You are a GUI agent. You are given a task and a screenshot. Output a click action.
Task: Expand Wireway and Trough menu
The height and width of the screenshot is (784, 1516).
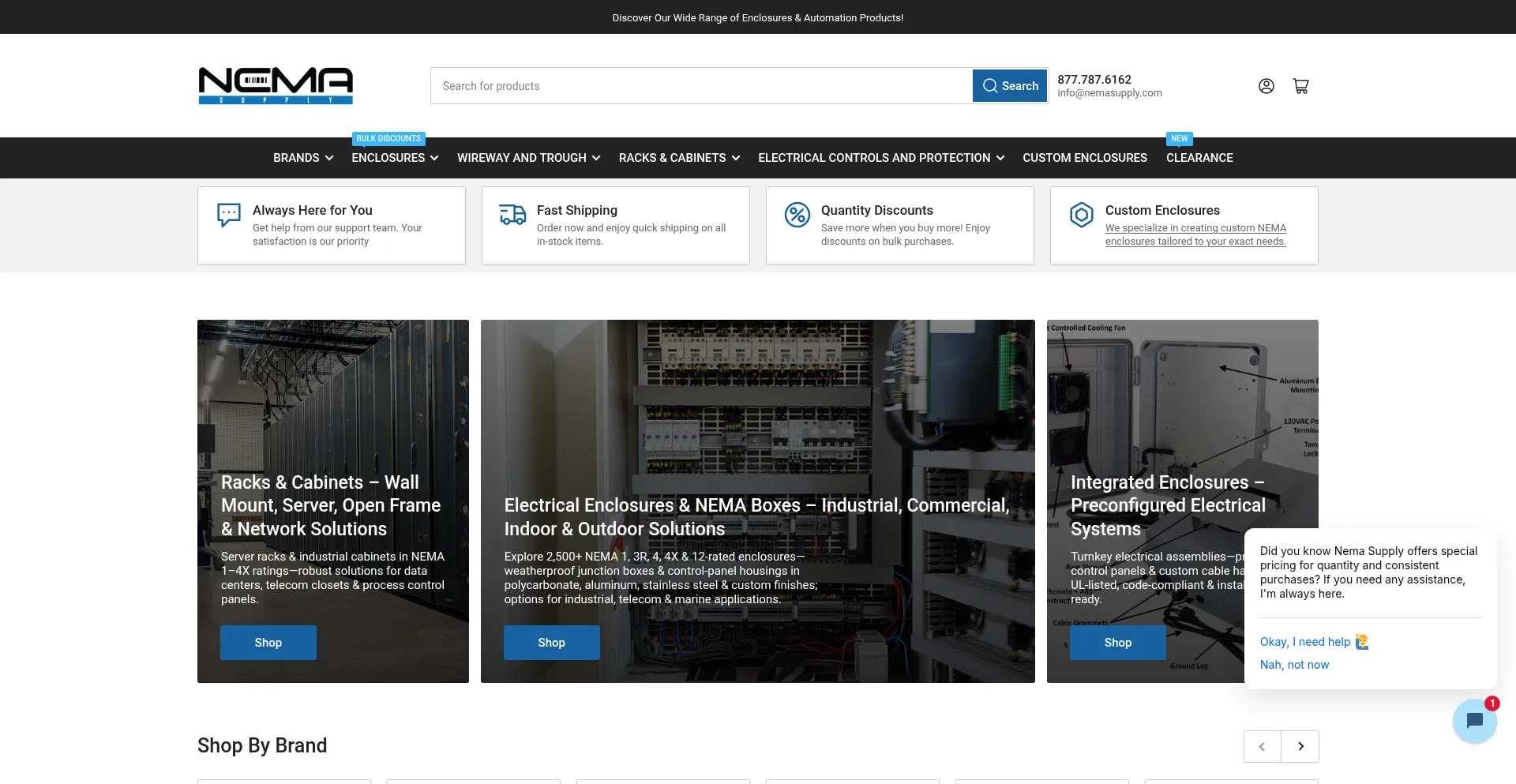click(529, 158)
